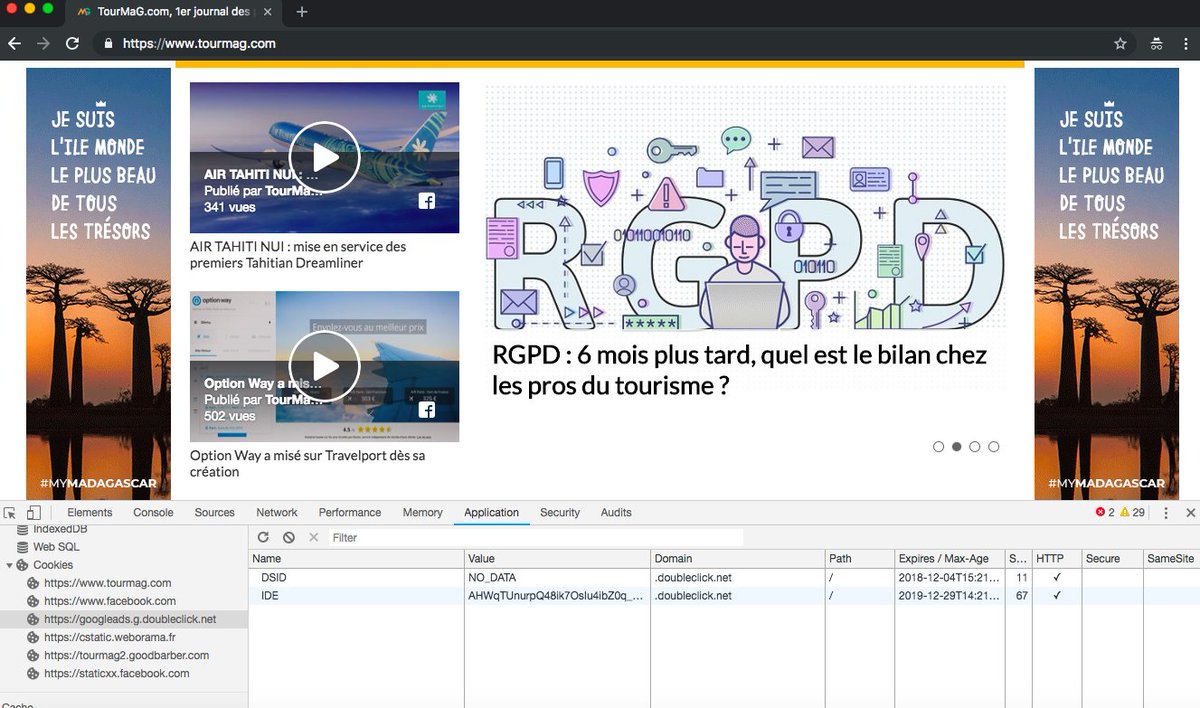Sort by Expires / Max-Age column header
Image resolution: width=1200 pixels, height=708 pixels.
pos(950,558)
